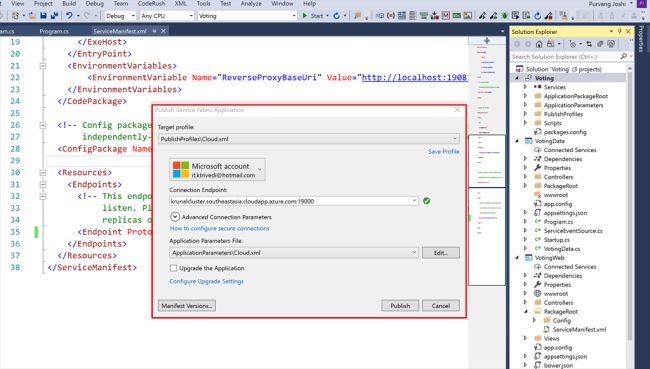
Task: Pin the Solution Explorer panel
Action: [620, 32]
